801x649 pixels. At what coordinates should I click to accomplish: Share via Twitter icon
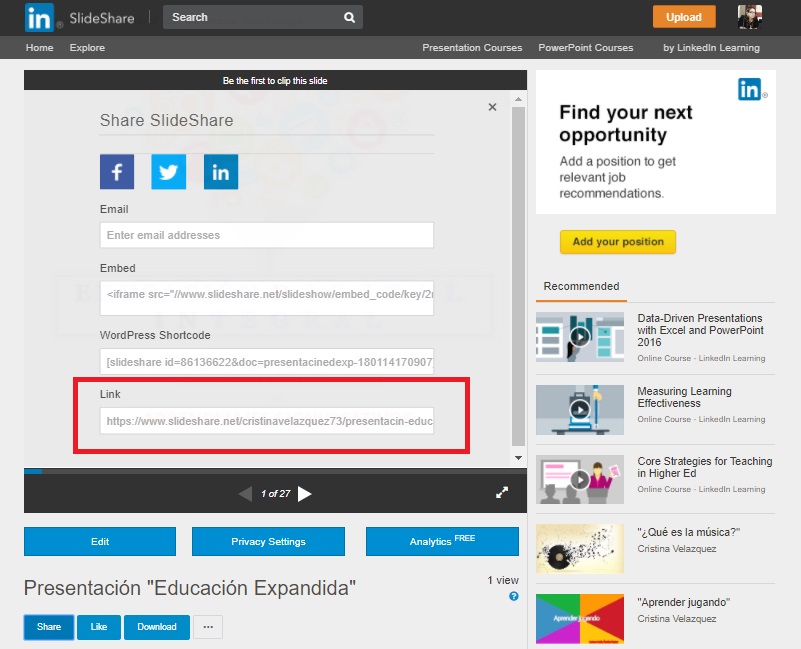[169, 172]
